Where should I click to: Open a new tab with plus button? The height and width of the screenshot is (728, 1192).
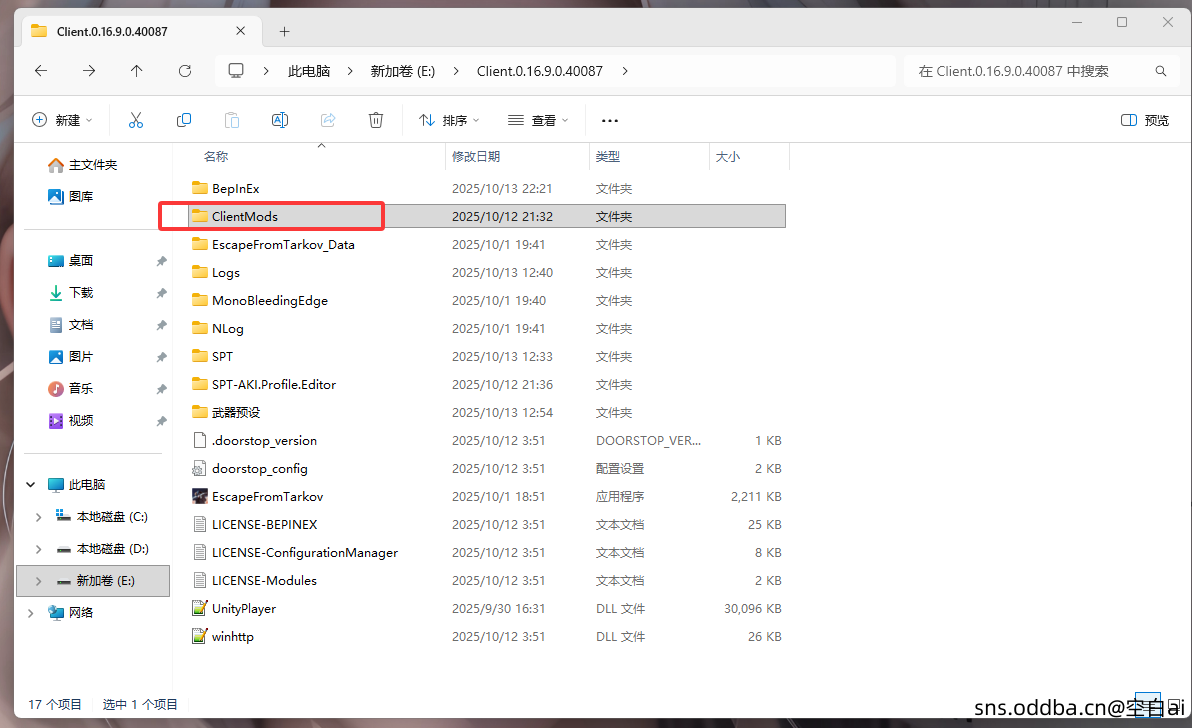point(284,31)
